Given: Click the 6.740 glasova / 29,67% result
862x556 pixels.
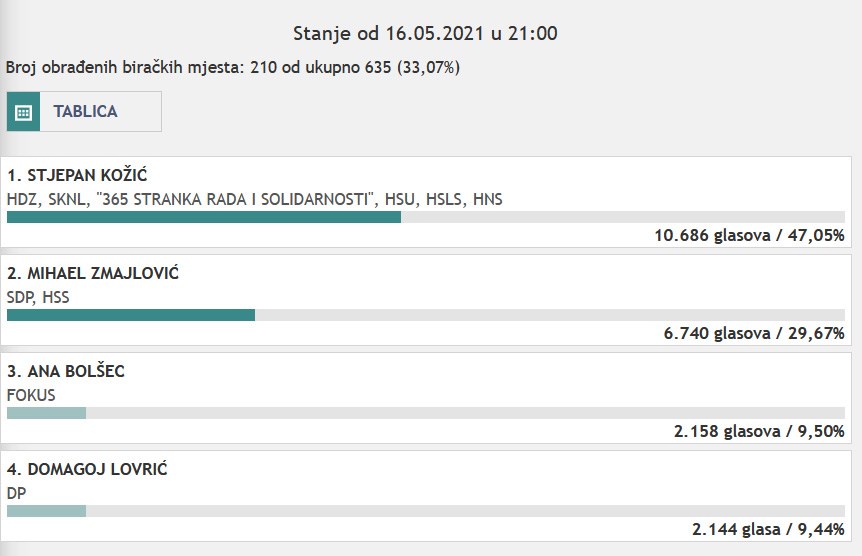Looking at the screenshot, I should 754,333.
